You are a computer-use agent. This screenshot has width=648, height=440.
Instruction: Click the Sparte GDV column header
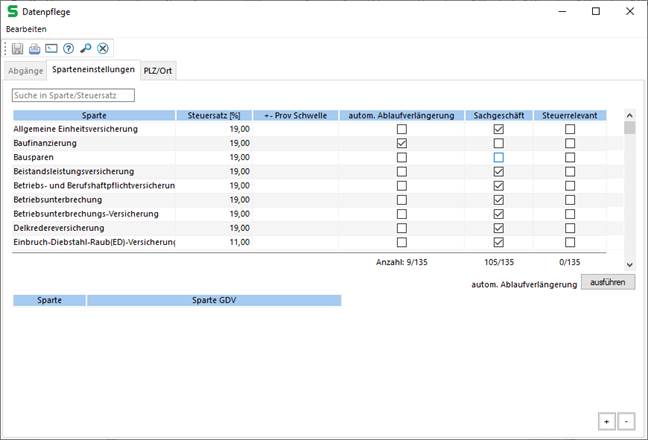[x=213, y=300]
